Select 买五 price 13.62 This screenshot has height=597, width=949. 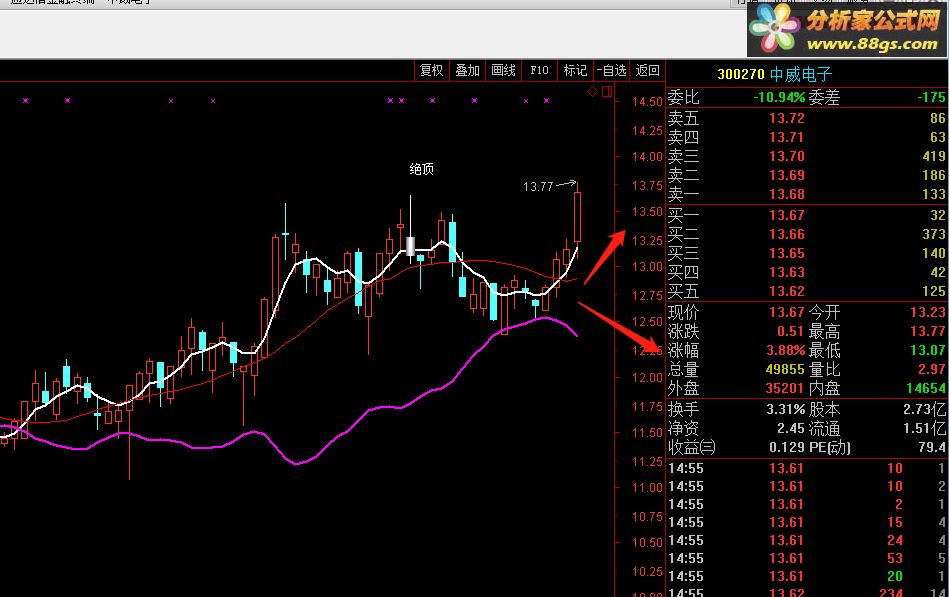(x=787, y=291)
